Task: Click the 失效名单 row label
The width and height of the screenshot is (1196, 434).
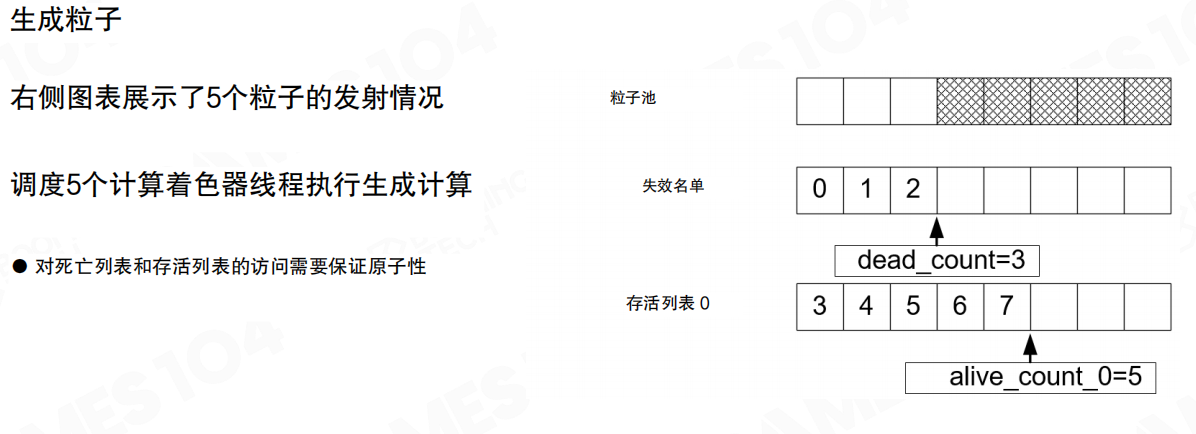Action: [x=673, y=185]
